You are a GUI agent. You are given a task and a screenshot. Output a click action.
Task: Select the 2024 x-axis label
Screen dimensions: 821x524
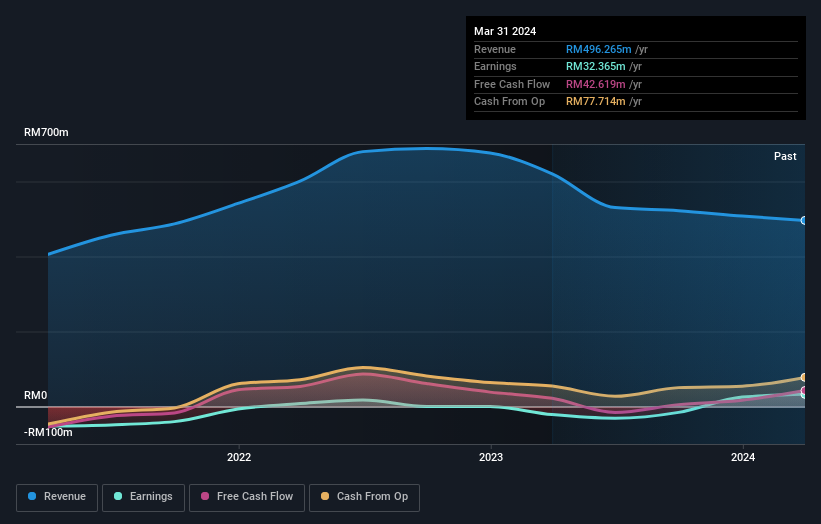point(742,457)
